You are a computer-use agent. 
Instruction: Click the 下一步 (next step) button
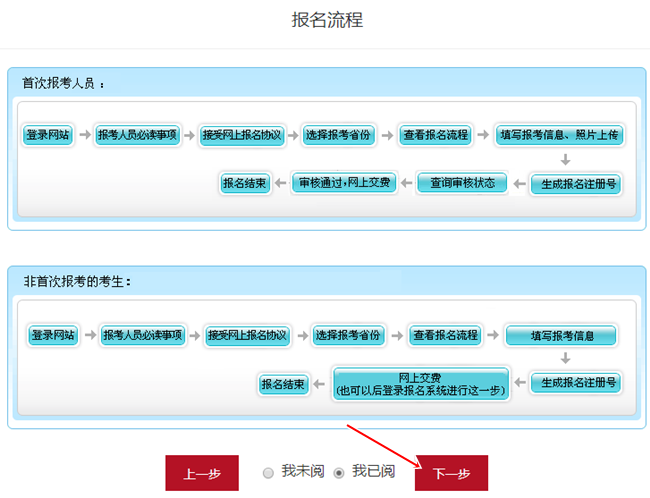451,473
